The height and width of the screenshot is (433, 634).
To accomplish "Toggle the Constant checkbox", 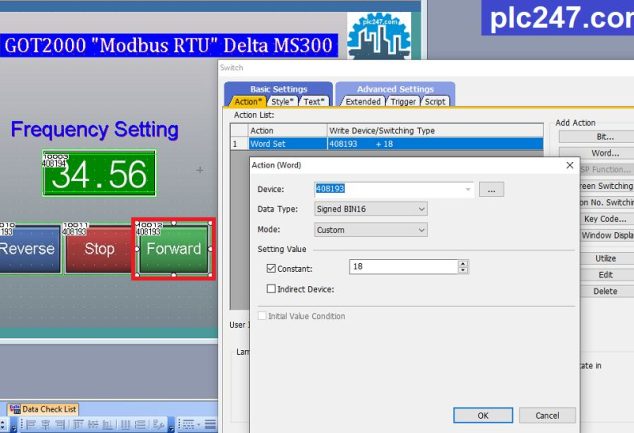I will [271, 268].
